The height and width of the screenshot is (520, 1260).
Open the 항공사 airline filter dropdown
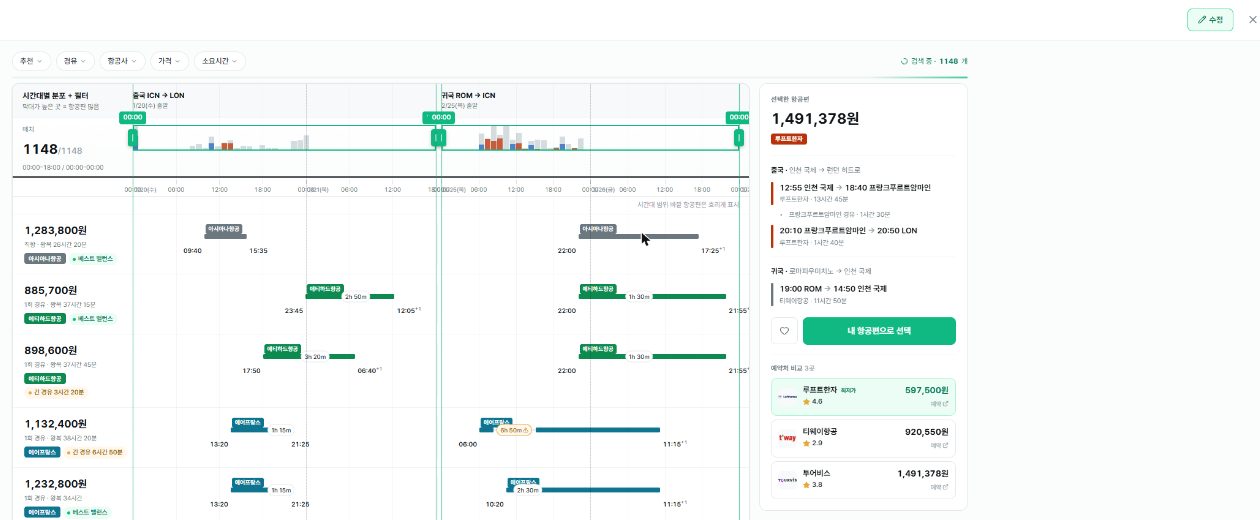[x=123, y=61]
